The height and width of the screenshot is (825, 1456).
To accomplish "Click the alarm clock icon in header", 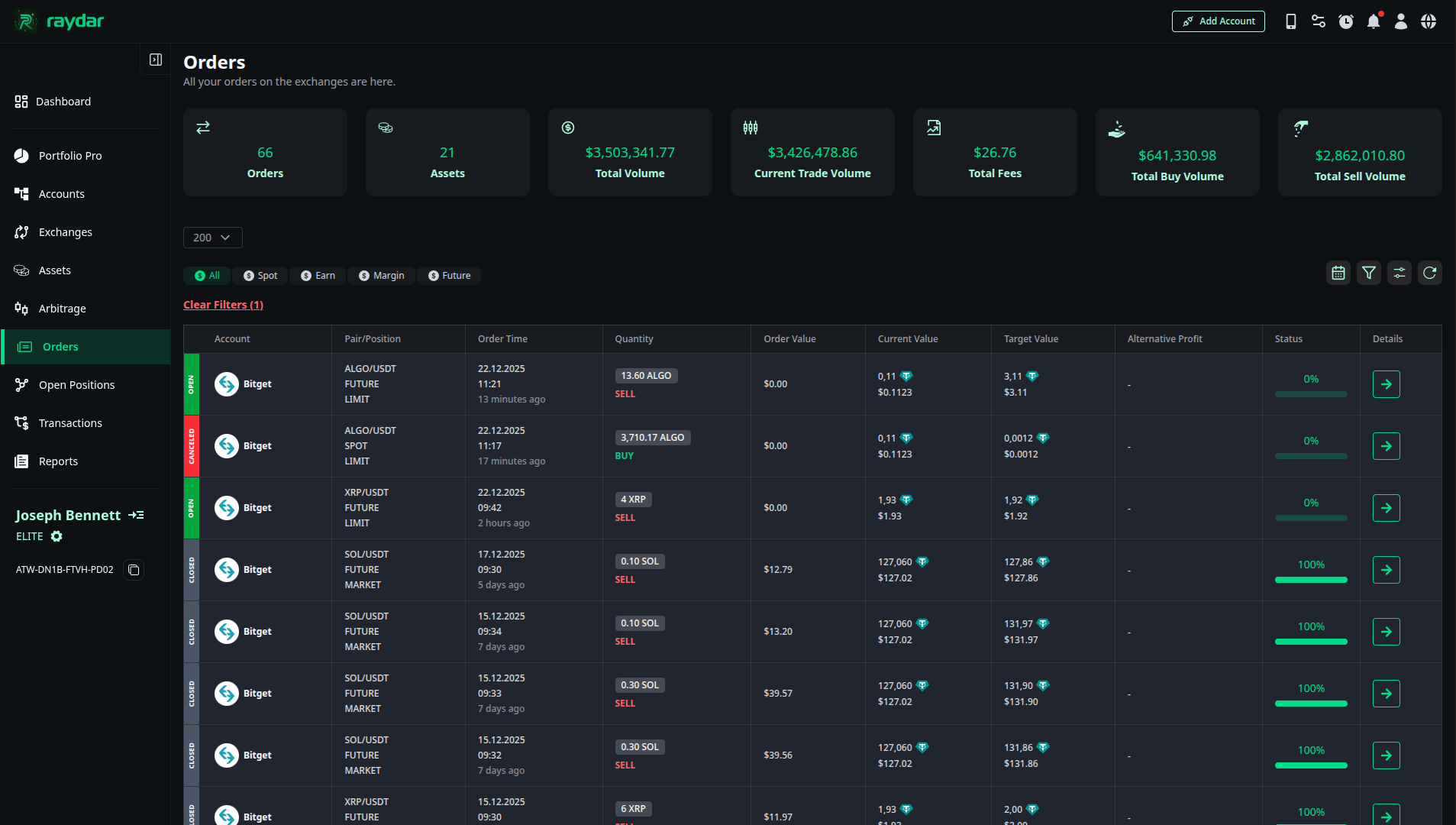I will [x=1345, y=21].
